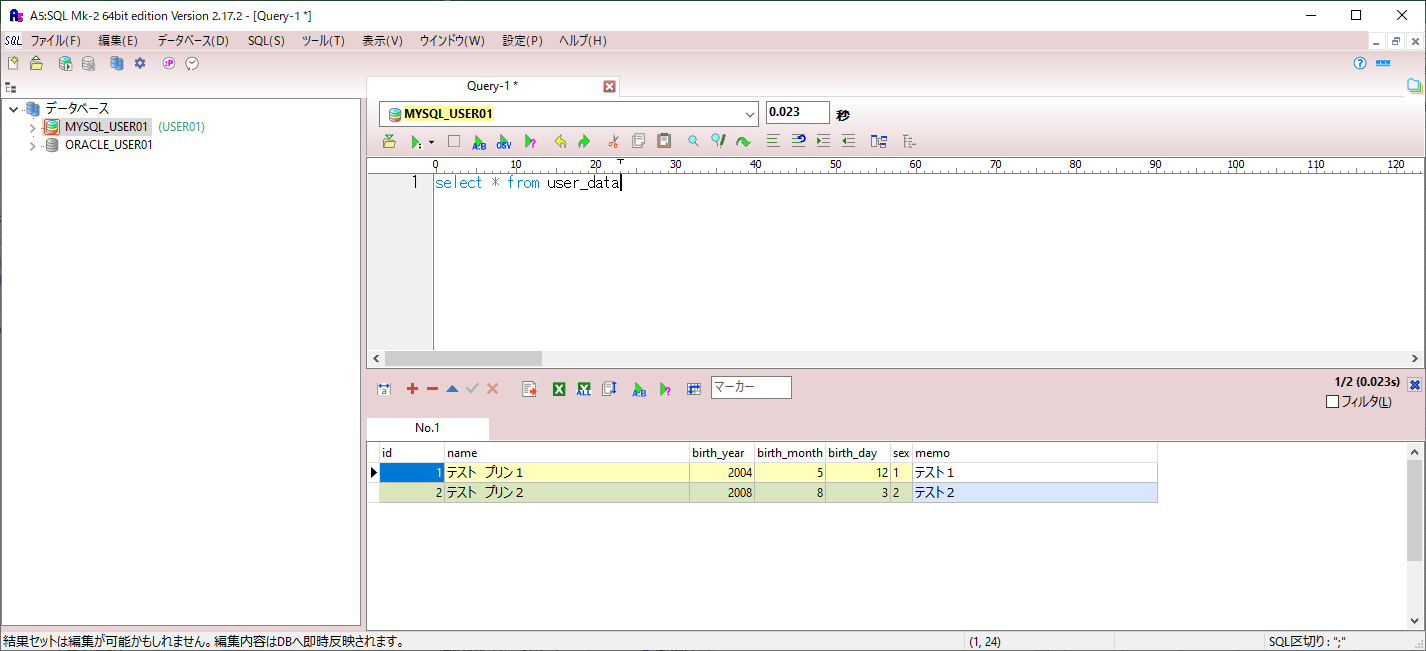Open the ツール(T) menu
This screenshot has height=651, width=1426.
coord(323,41)
